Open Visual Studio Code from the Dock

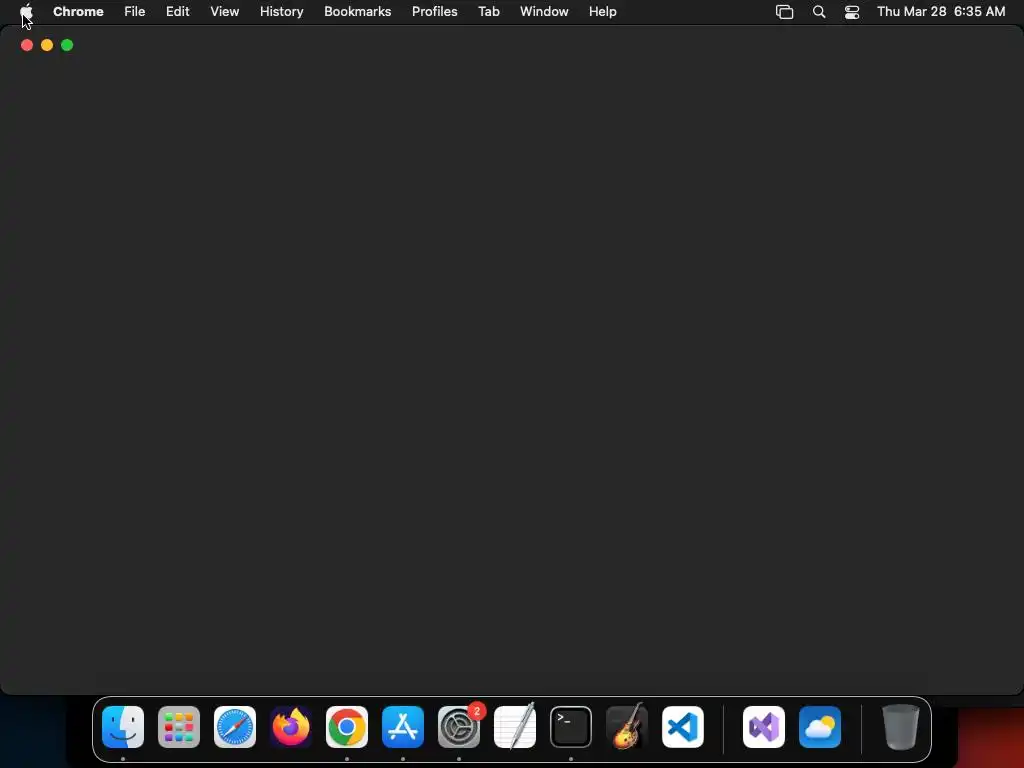coord(683,727)
